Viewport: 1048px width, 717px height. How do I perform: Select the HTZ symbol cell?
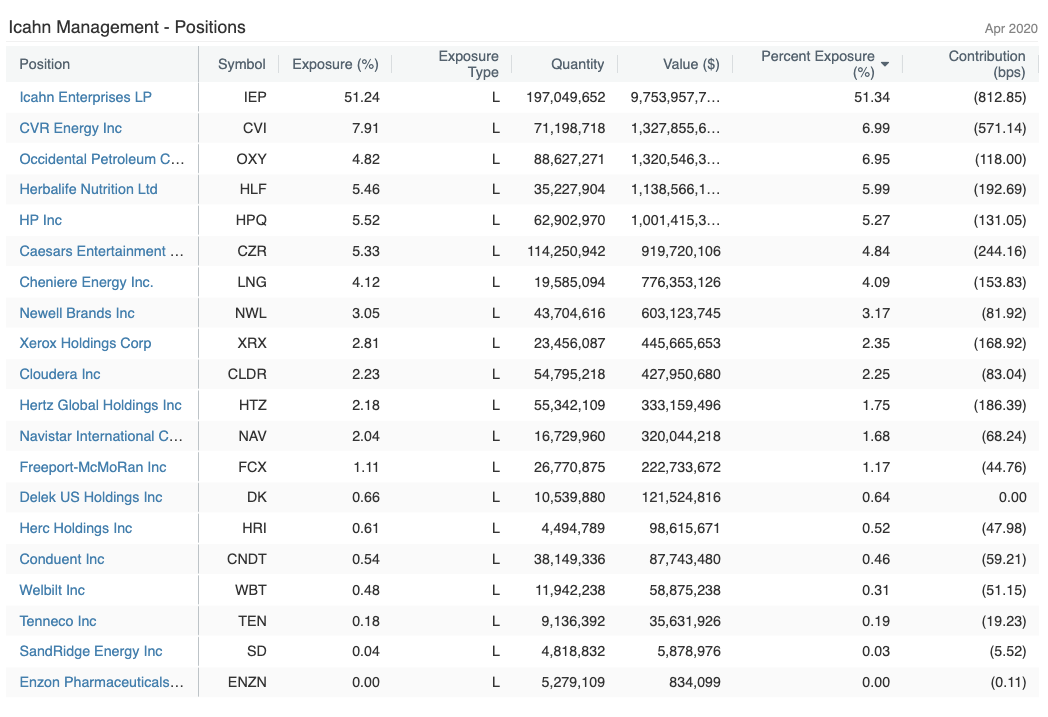click(x=253, y=405)
